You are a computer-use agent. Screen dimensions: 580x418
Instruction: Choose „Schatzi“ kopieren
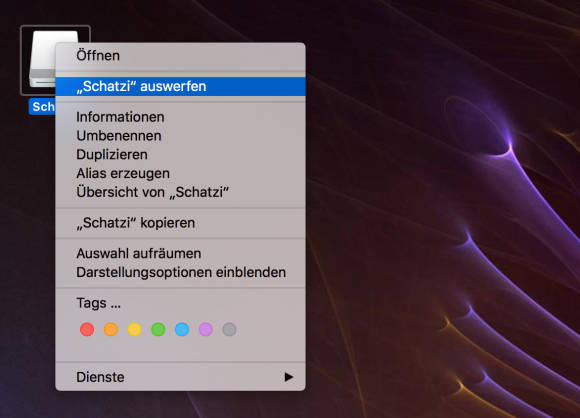point(181,223)
